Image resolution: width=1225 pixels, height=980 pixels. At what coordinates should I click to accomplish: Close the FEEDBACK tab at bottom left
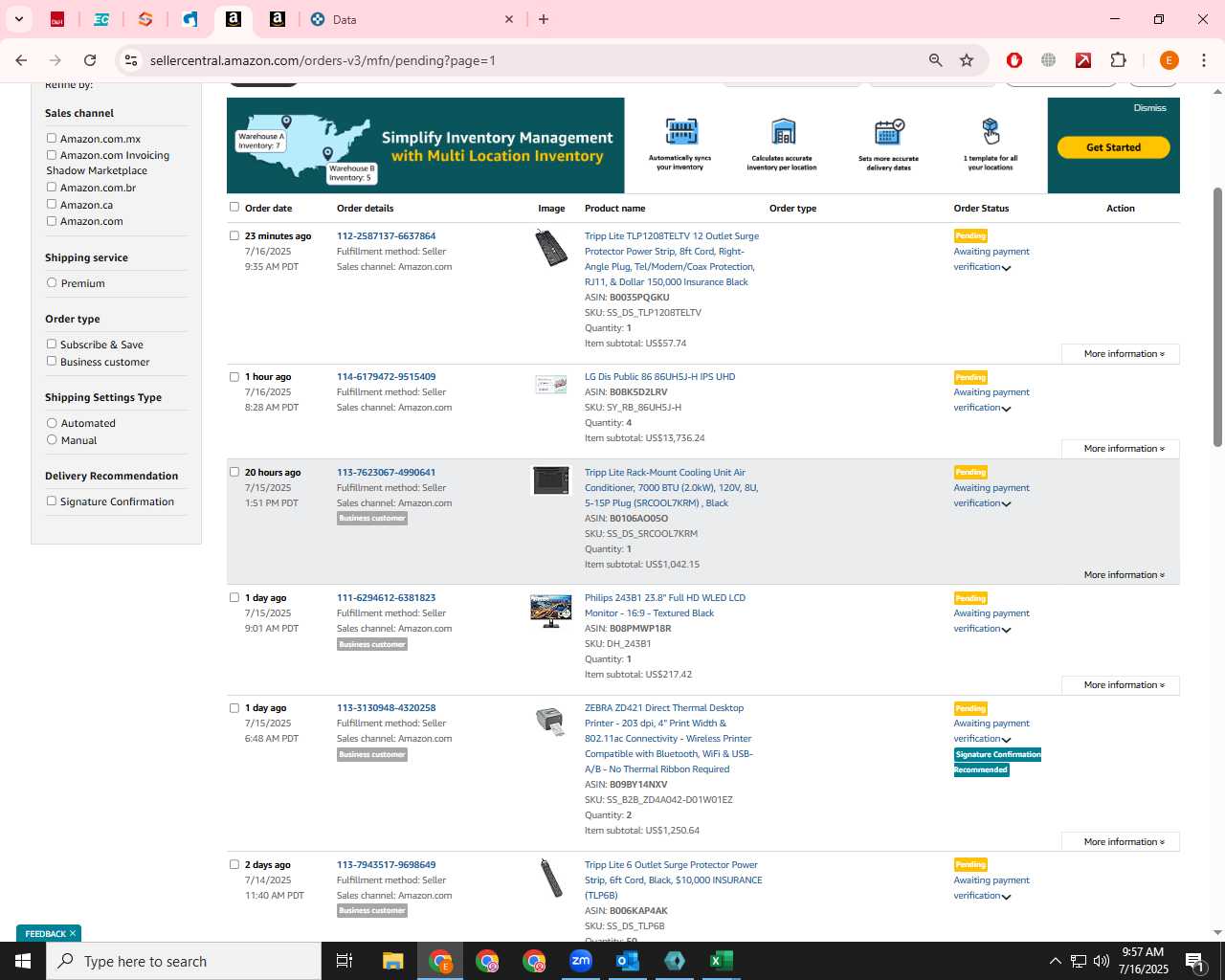tap(72, 933)
